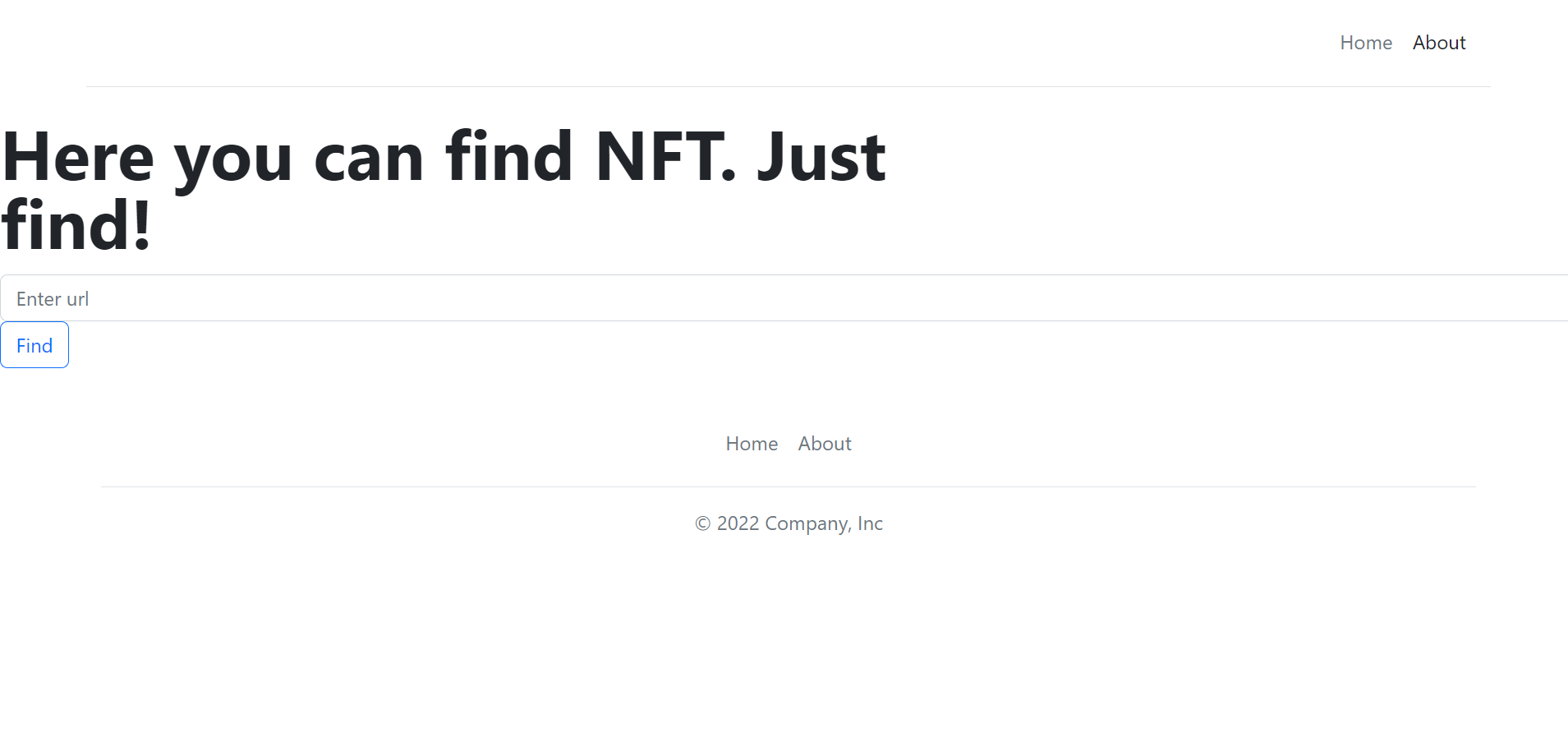Place cursor in the Enter url field
Image resolution: width=1568 pixels, height=756 pixels.
click(493, 297)
